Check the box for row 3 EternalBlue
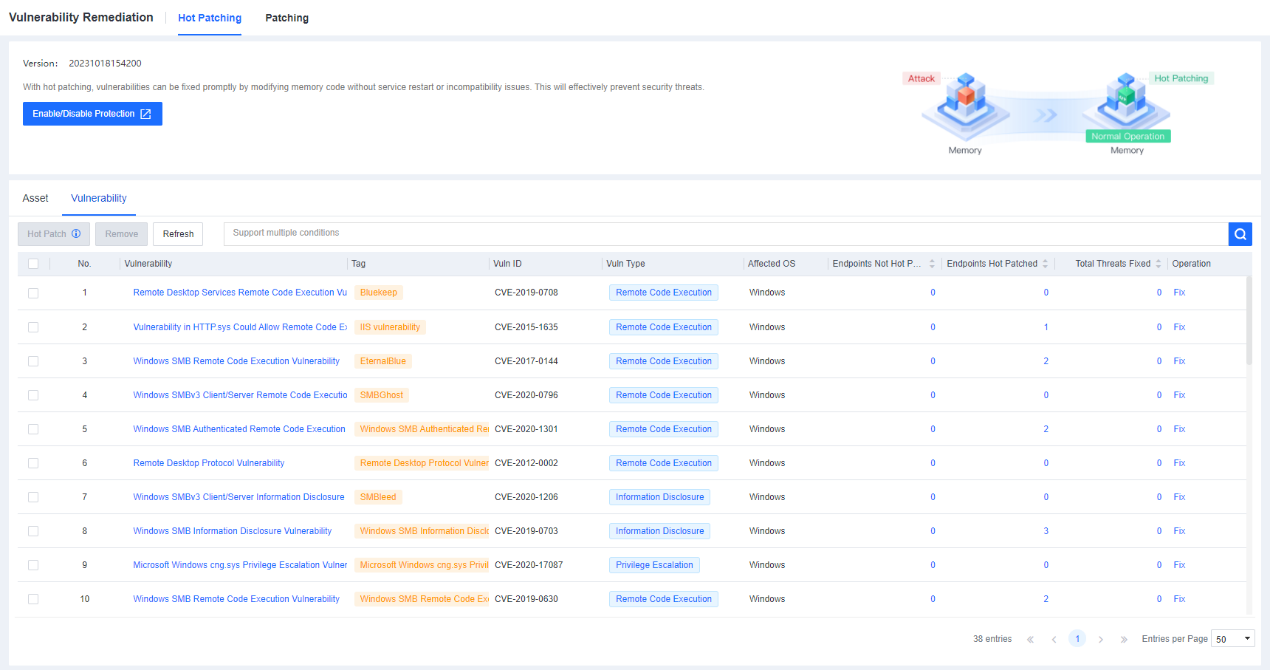The width and height of the screenshot is (1270, 670). point(33,361)
